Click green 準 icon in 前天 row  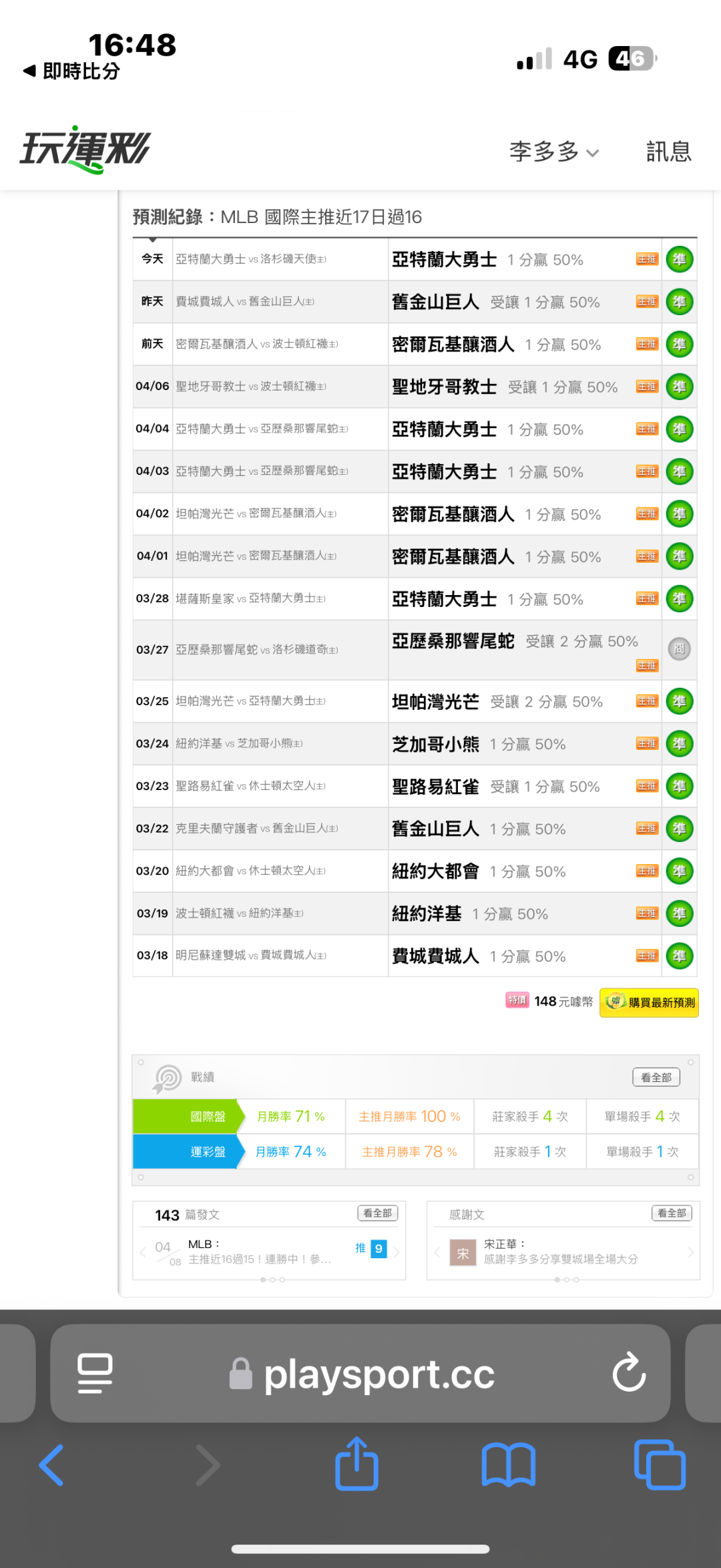(680, 345)
